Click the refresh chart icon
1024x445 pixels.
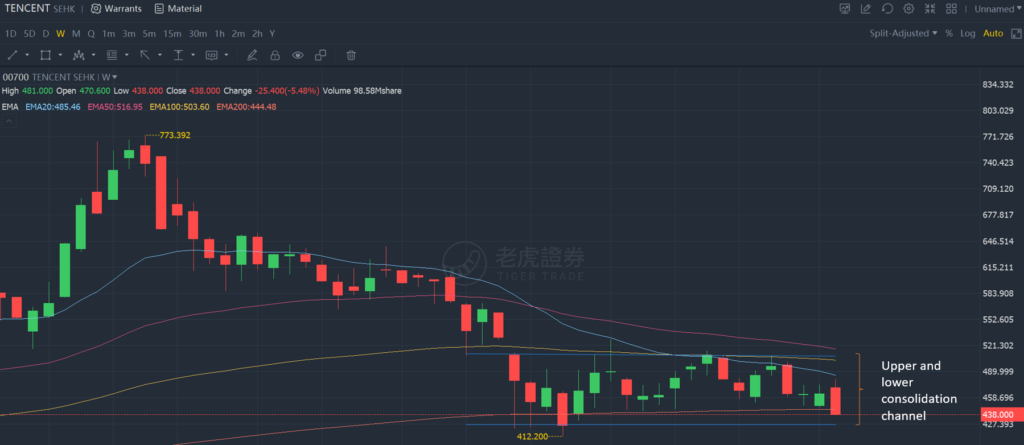(887, 8)
